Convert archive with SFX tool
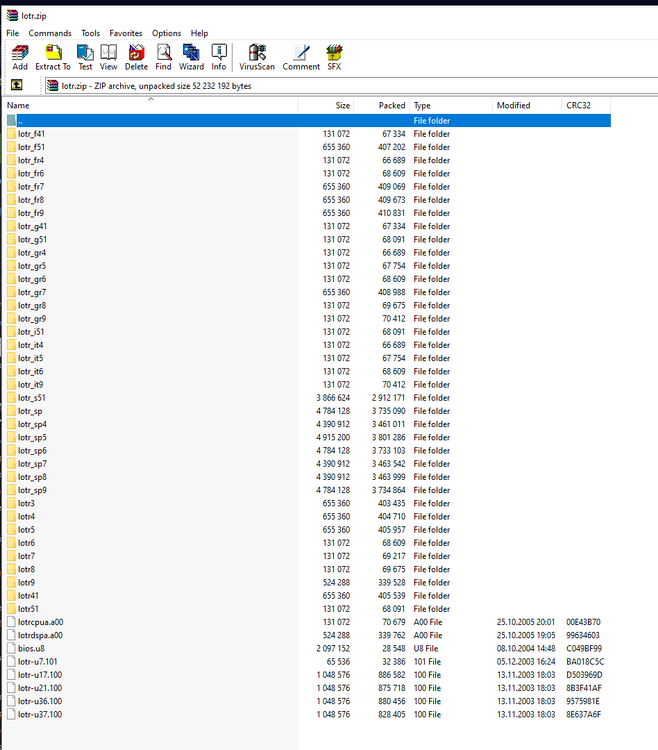The height and width of the screenshot is (750, 658). (x=334, y=57)
